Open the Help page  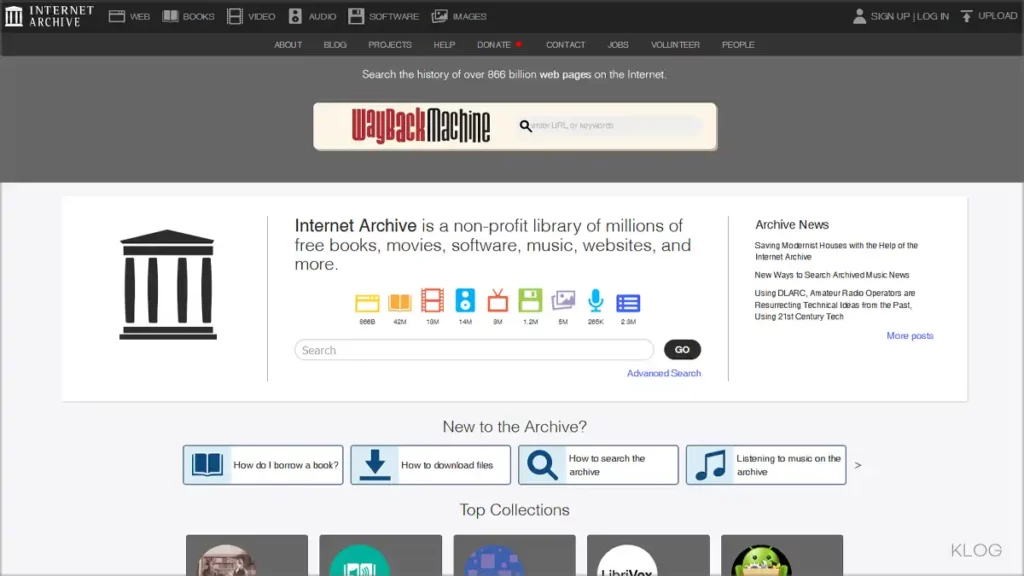[x=444, y=45]
